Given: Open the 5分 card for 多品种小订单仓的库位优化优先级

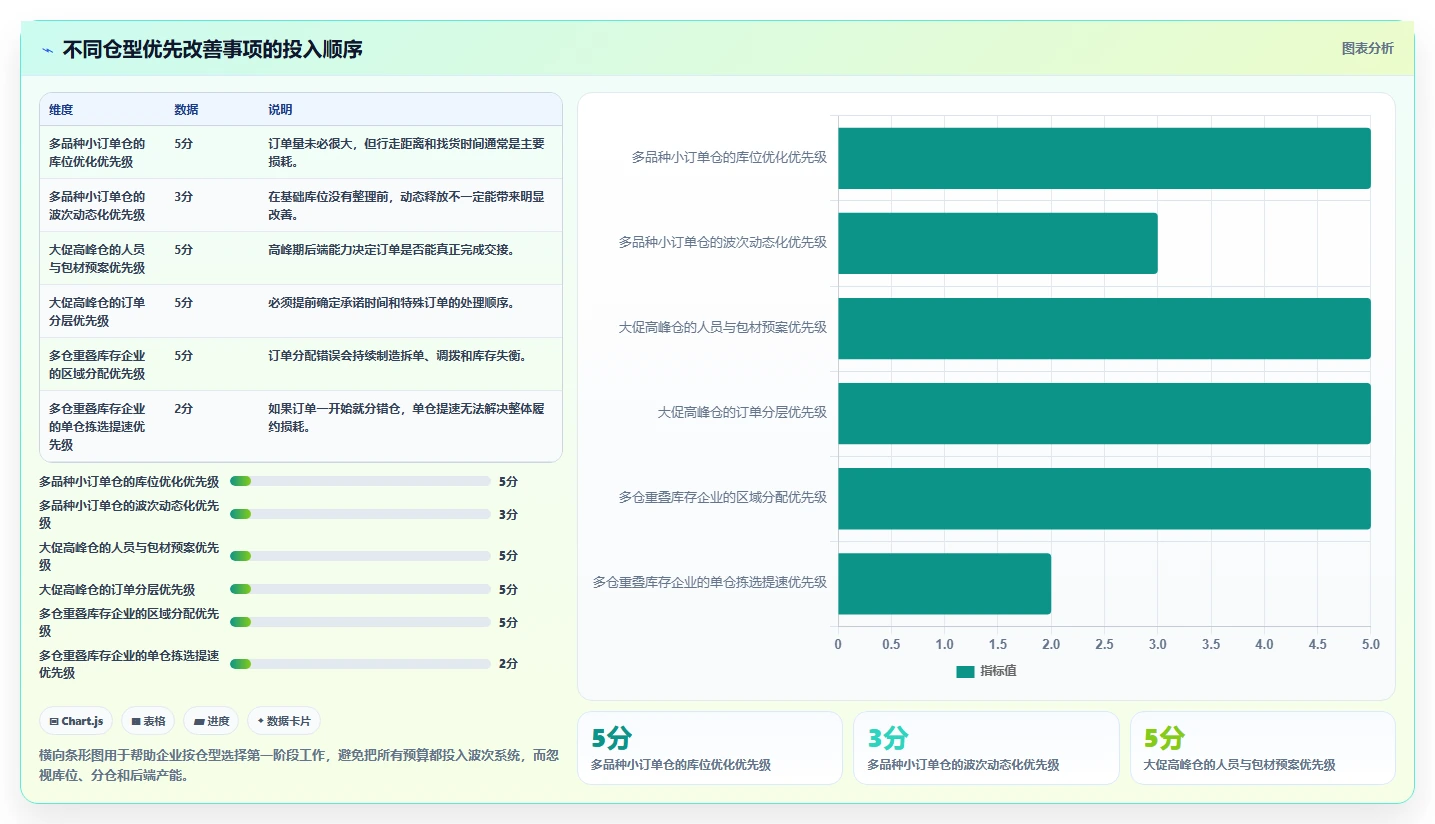Looking at the screenshot, I should pos(710,748).
